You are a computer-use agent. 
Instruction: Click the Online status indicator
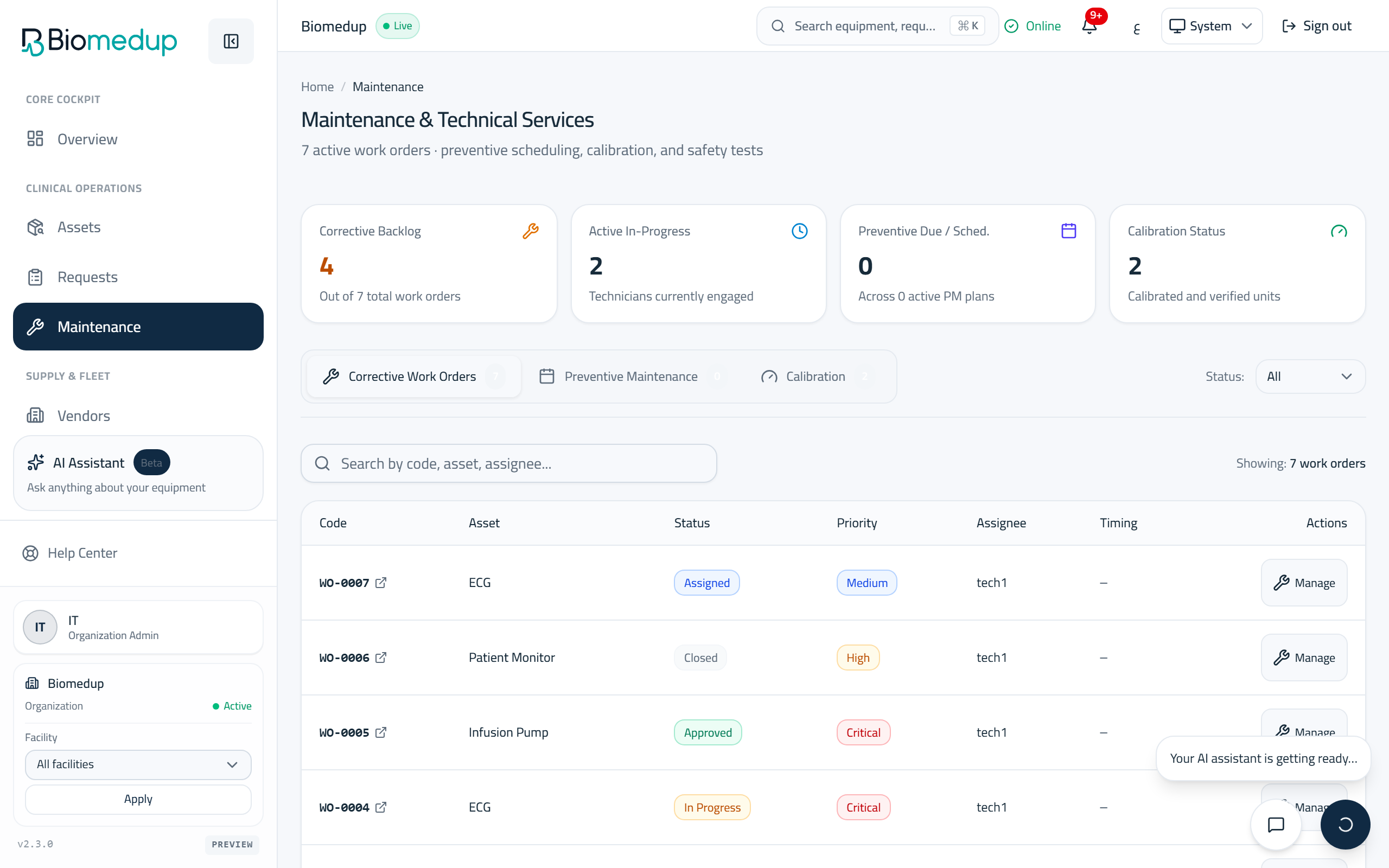[x=1033, y=26]
